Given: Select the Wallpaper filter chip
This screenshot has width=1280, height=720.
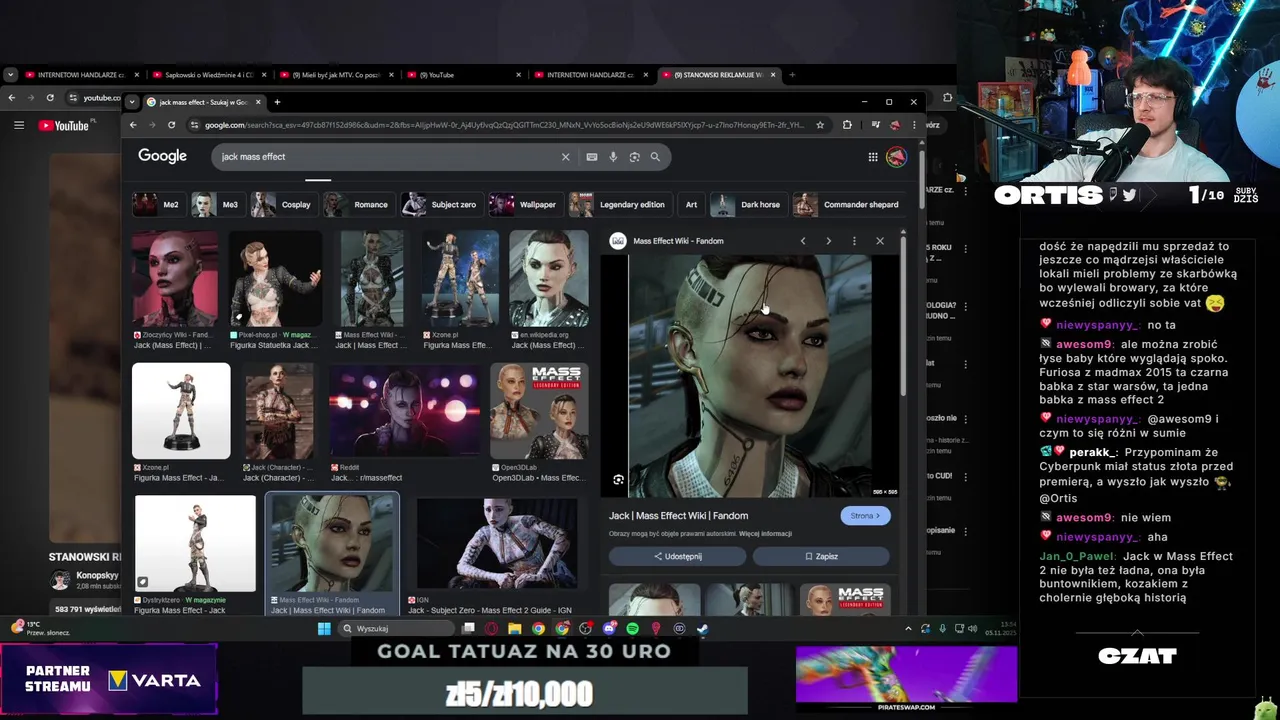Looking at the screenshot, I should 524,205.
